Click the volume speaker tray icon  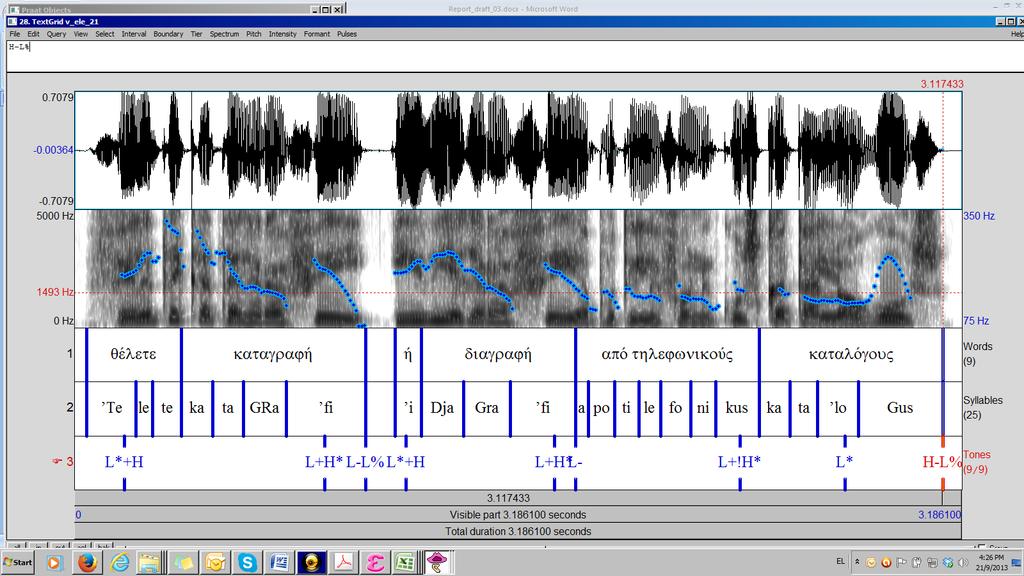(x=963, y=562)
